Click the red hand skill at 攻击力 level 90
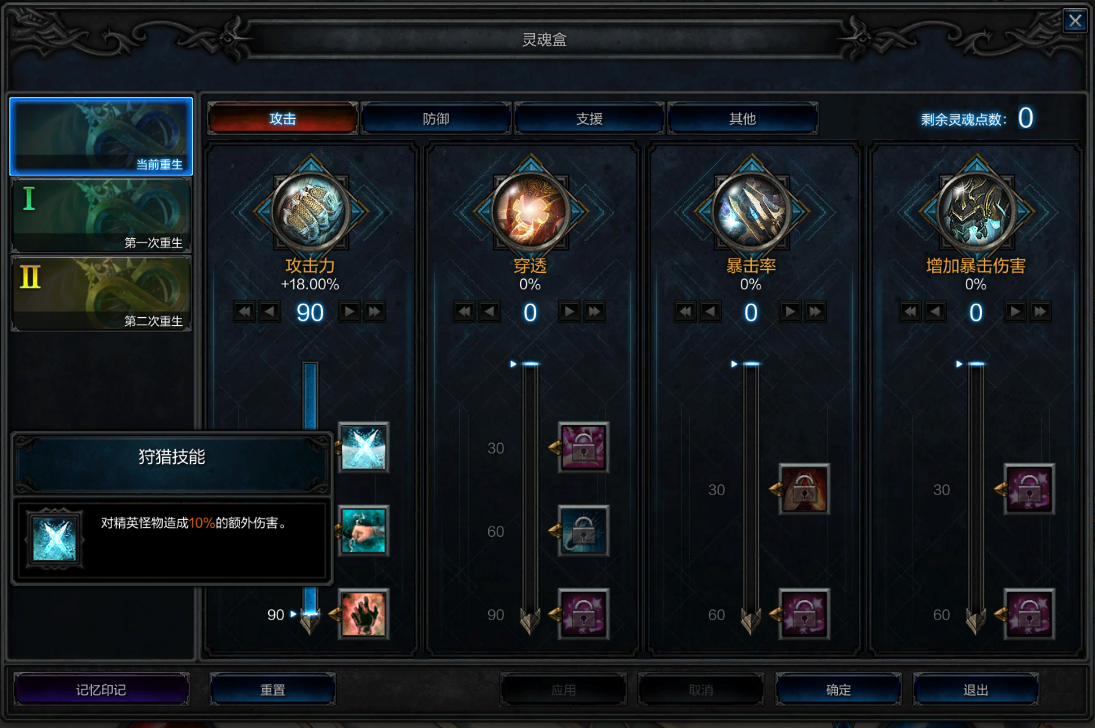This screenshot has height=728, width=1095. point(364,614)
